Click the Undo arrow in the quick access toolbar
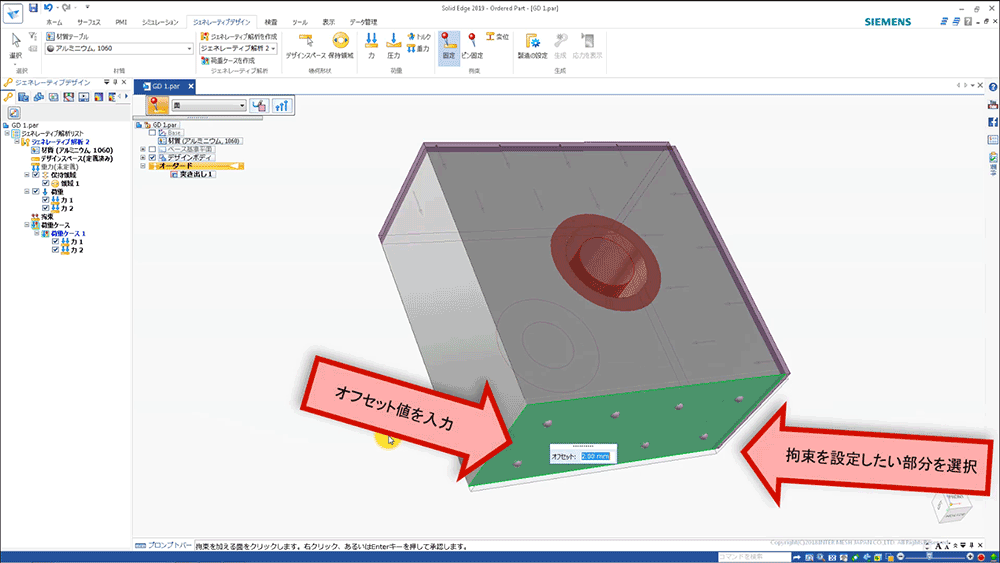This screenshot has height=563, width=1000. point(48,8)
